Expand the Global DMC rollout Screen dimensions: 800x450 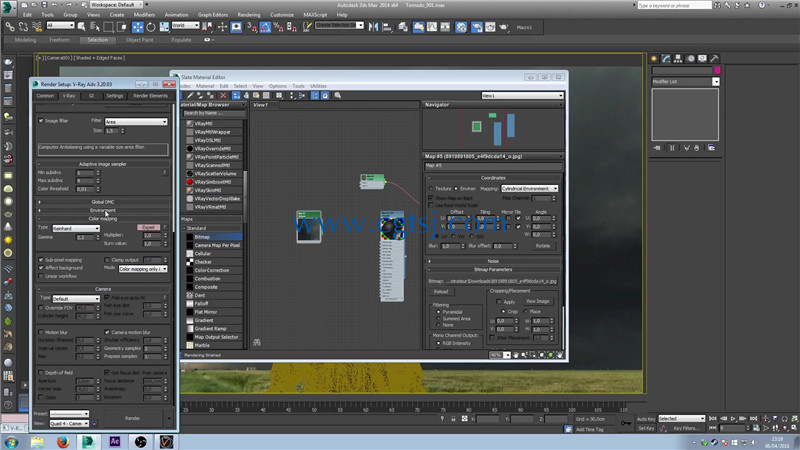tap(103, 202)
